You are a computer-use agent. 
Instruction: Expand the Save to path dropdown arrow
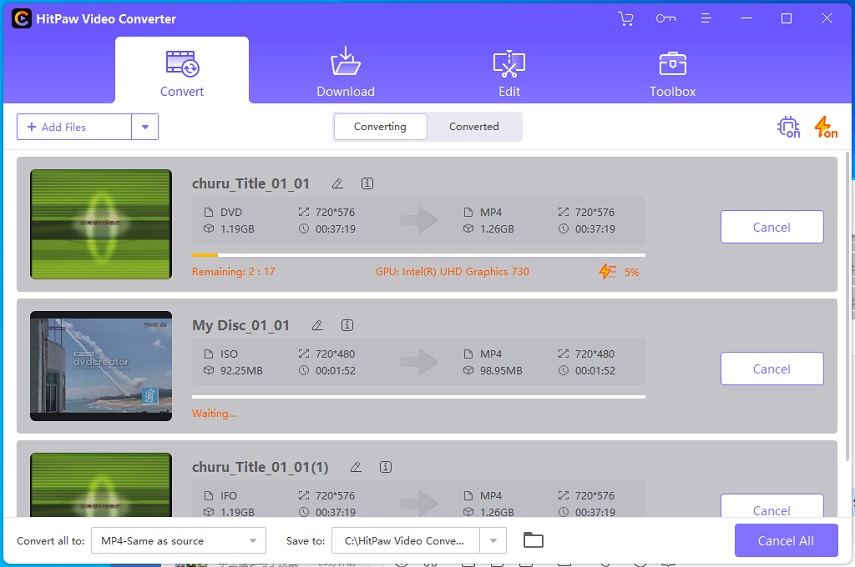[x=493, y=541]
